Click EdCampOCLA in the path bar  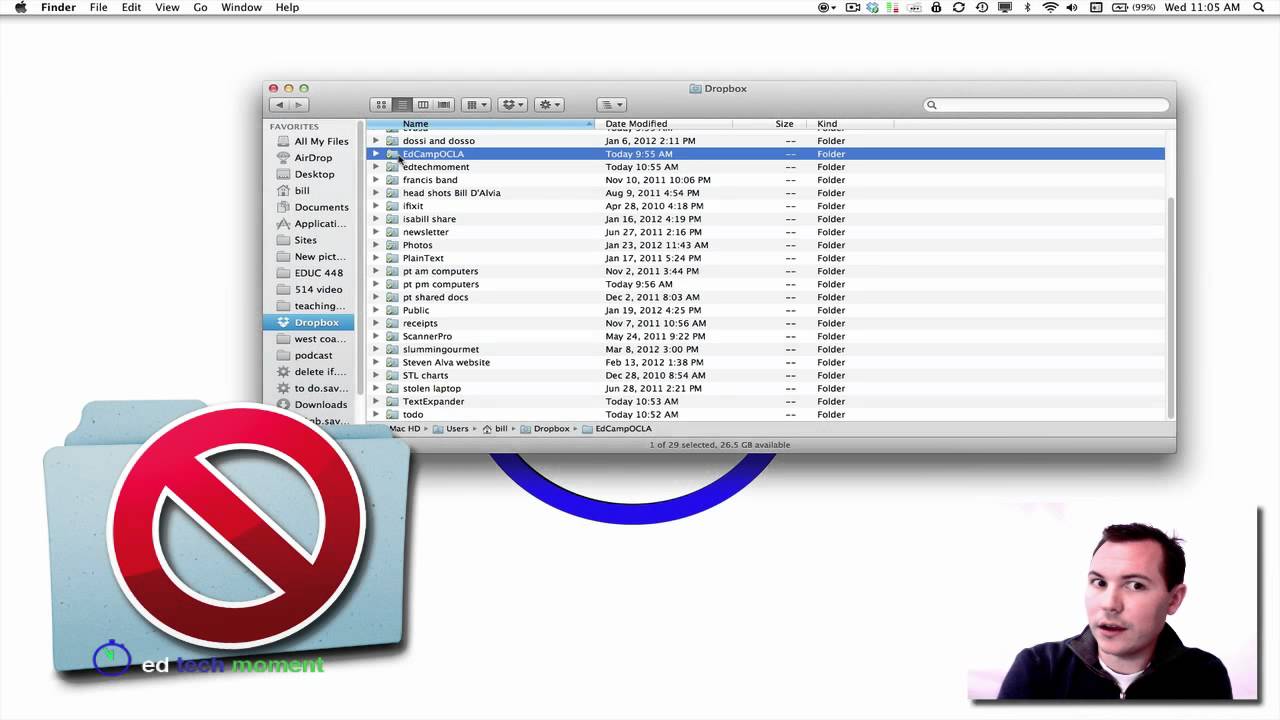[617, 429]
